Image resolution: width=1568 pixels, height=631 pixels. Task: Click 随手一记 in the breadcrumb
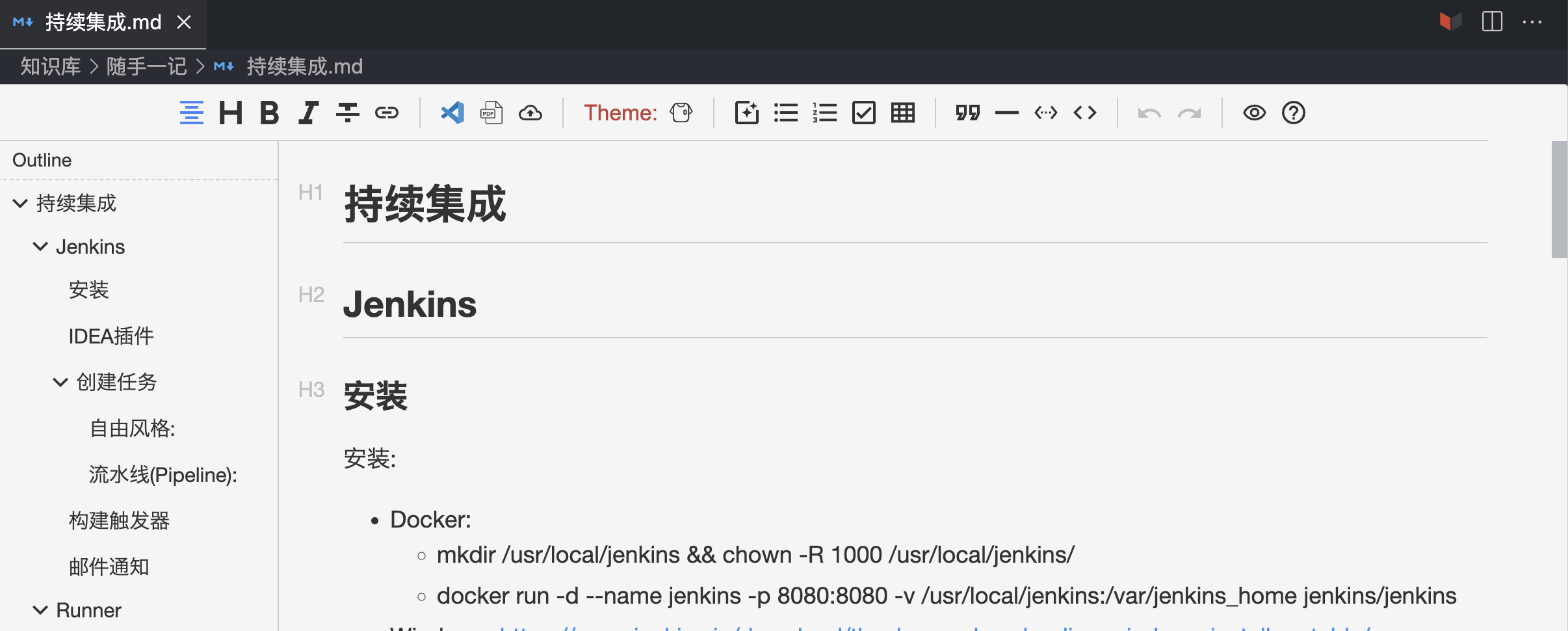146,66
